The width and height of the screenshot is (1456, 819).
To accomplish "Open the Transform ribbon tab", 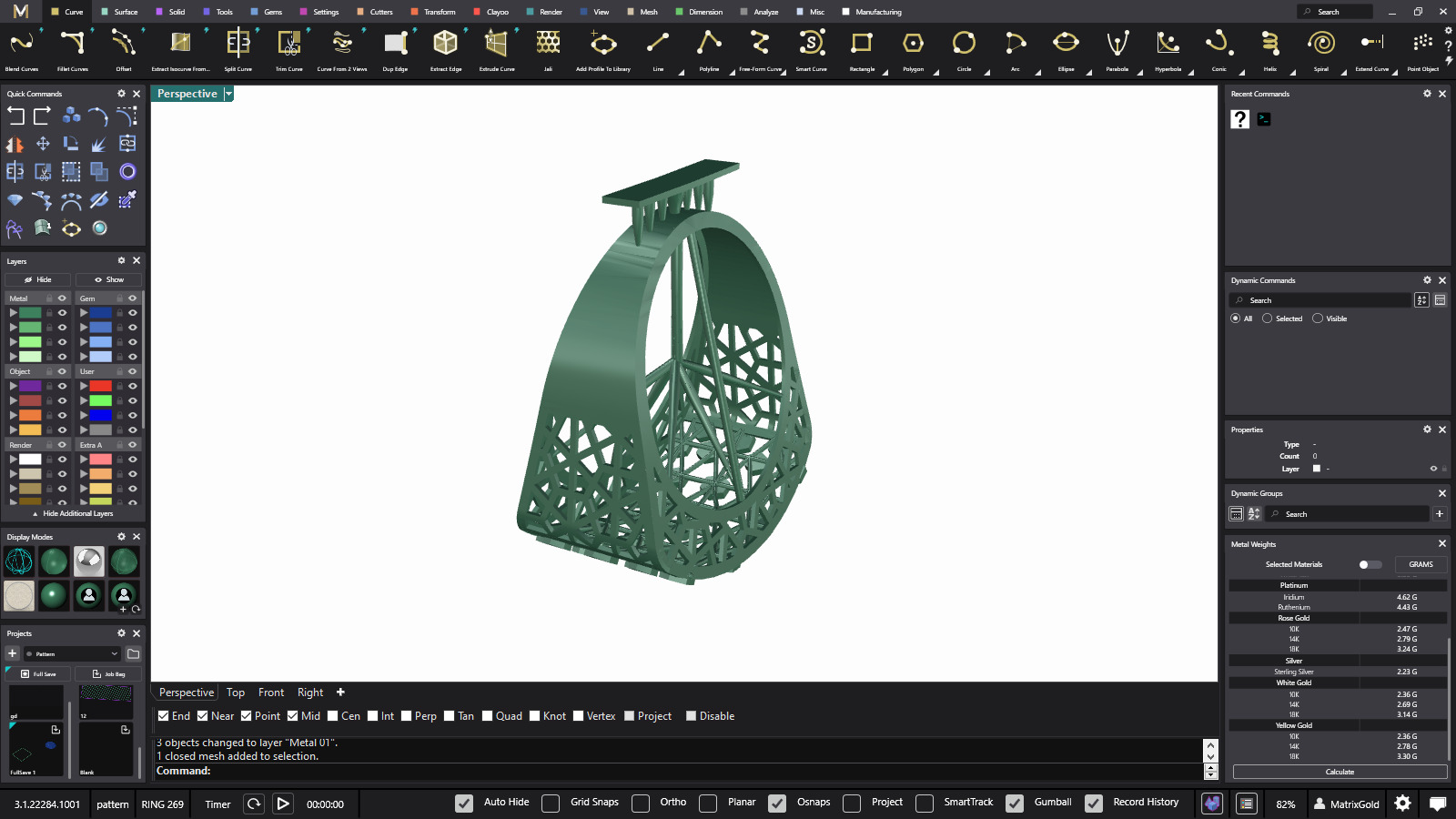I will 433,12.
